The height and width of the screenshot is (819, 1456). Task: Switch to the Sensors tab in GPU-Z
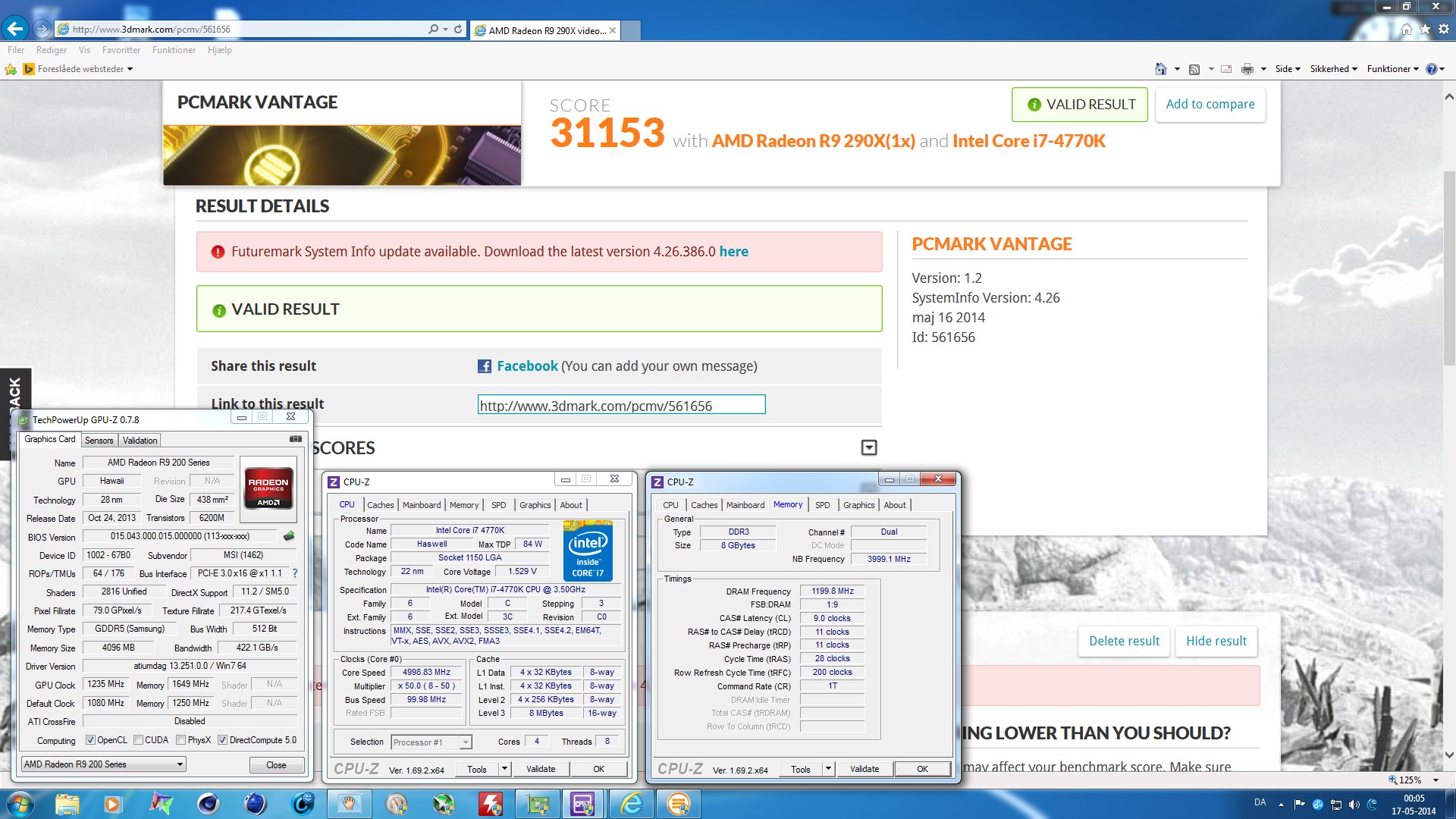point(99,441)
